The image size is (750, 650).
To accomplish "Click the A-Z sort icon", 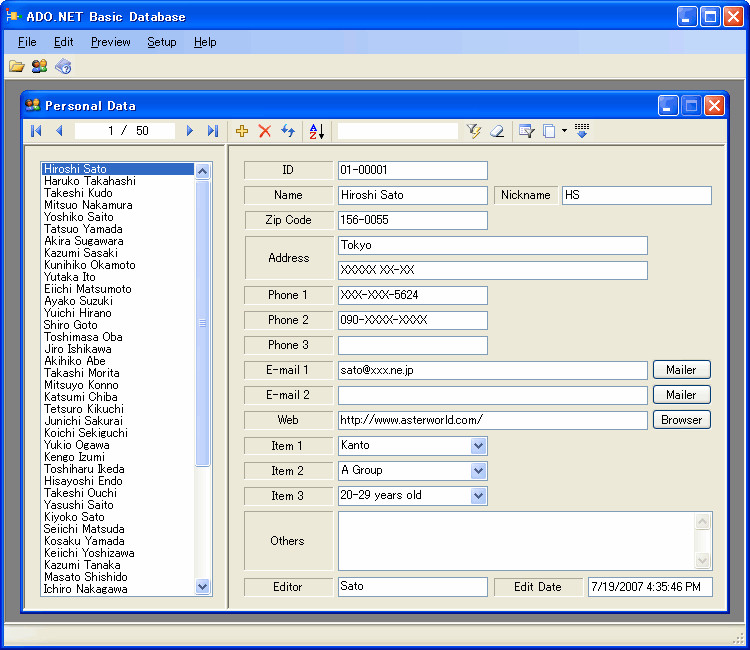I will pos(316,131).
